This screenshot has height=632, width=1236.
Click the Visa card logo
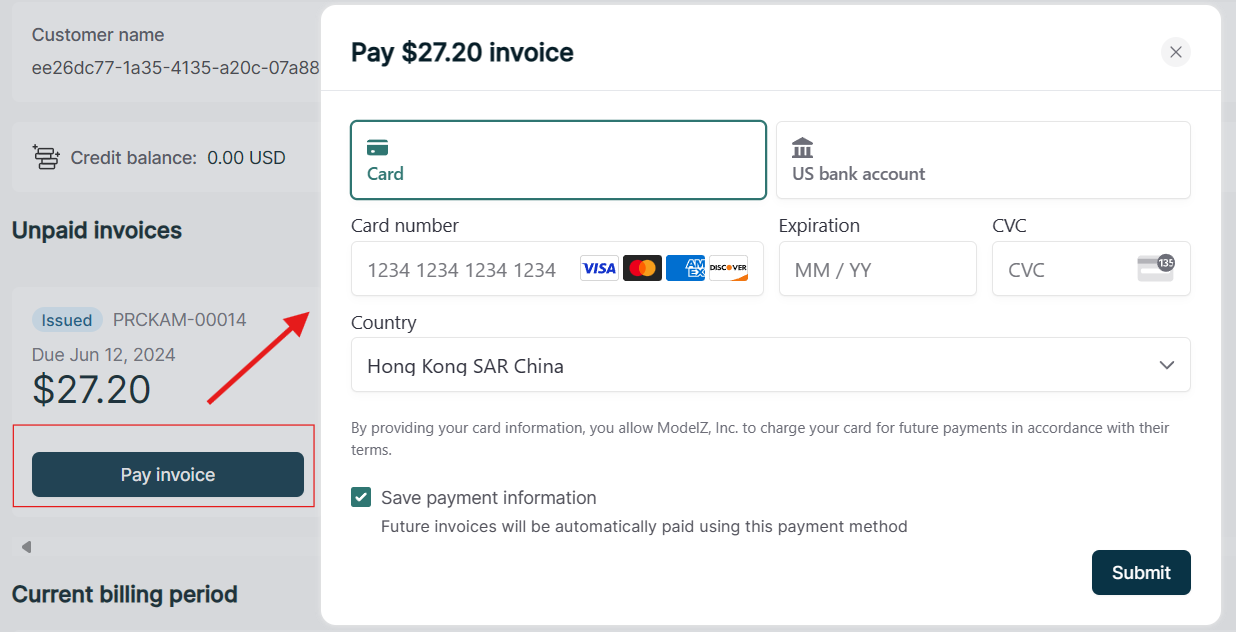pyautogui.click(x=599, y=268)
